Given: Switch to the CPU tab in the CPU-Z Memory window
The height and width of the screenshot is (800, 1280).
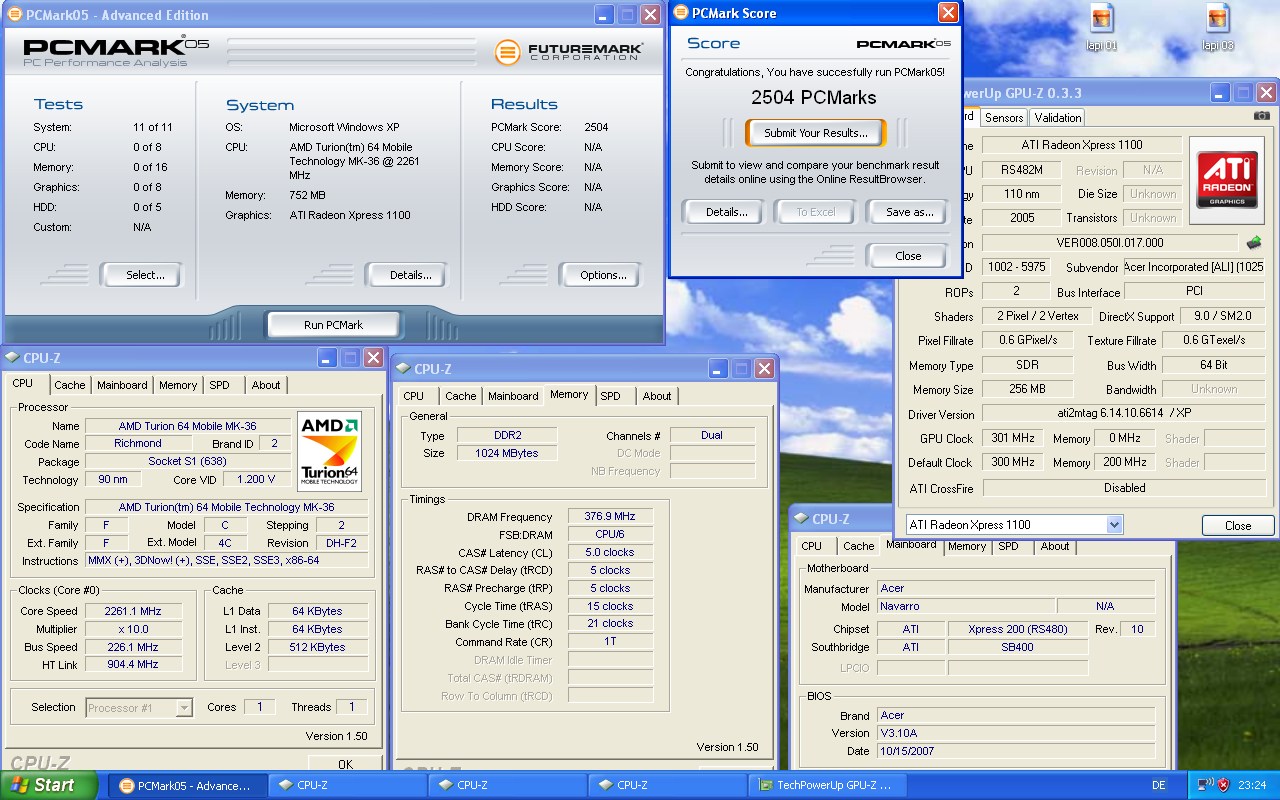Looking at the screenshot, I should coord(413,396).
